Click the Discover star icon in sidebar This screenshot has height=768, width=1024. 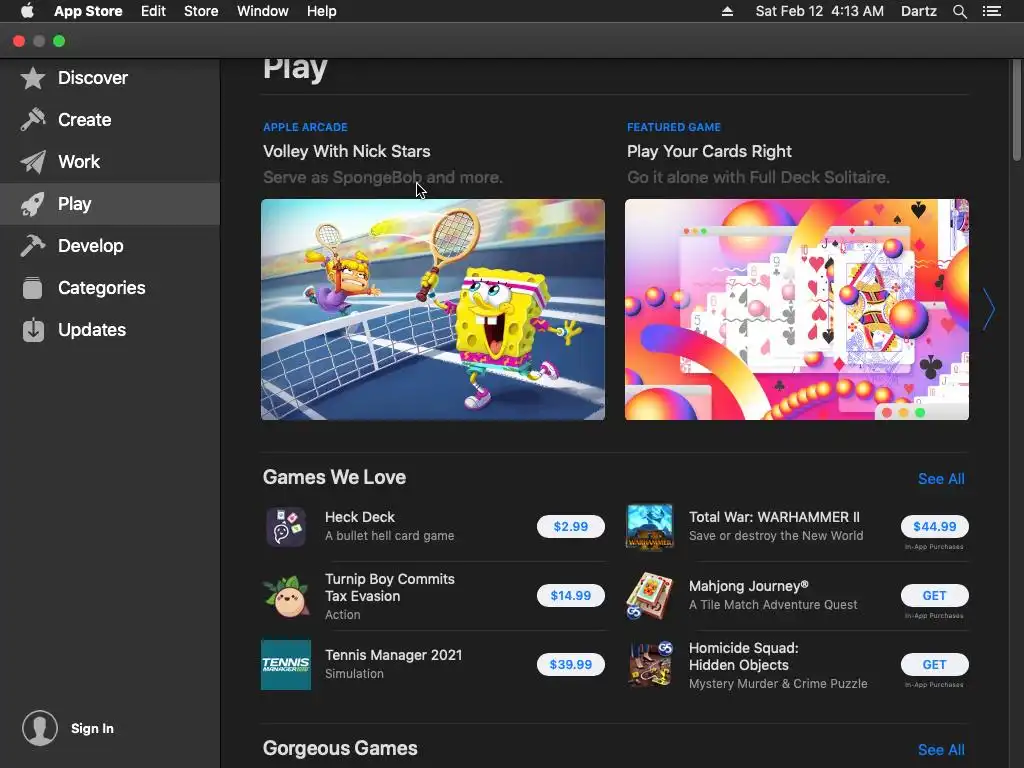(x=33, y=78)
